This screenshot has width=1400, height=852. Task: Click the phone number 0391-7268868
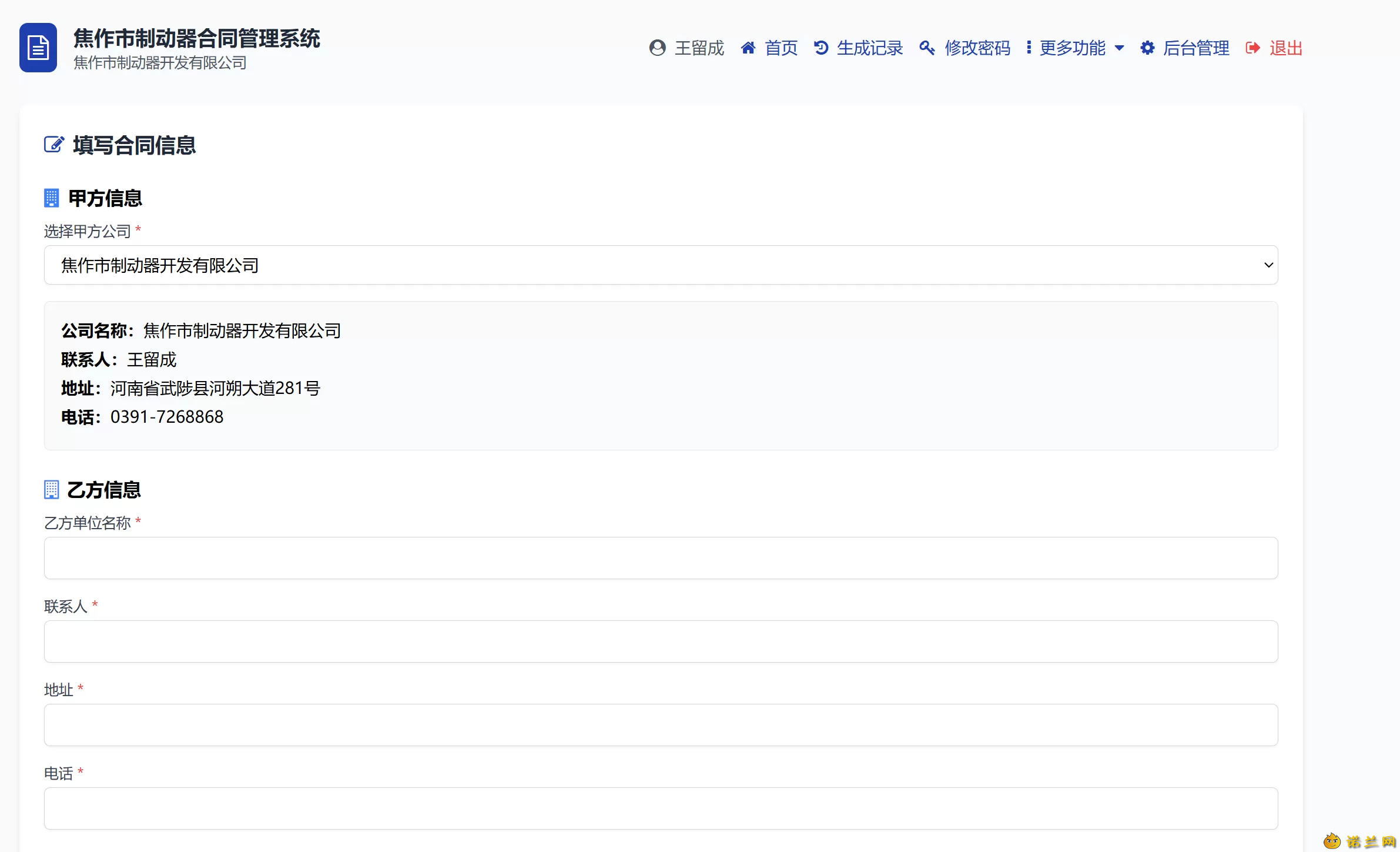[x=167, y=417]
